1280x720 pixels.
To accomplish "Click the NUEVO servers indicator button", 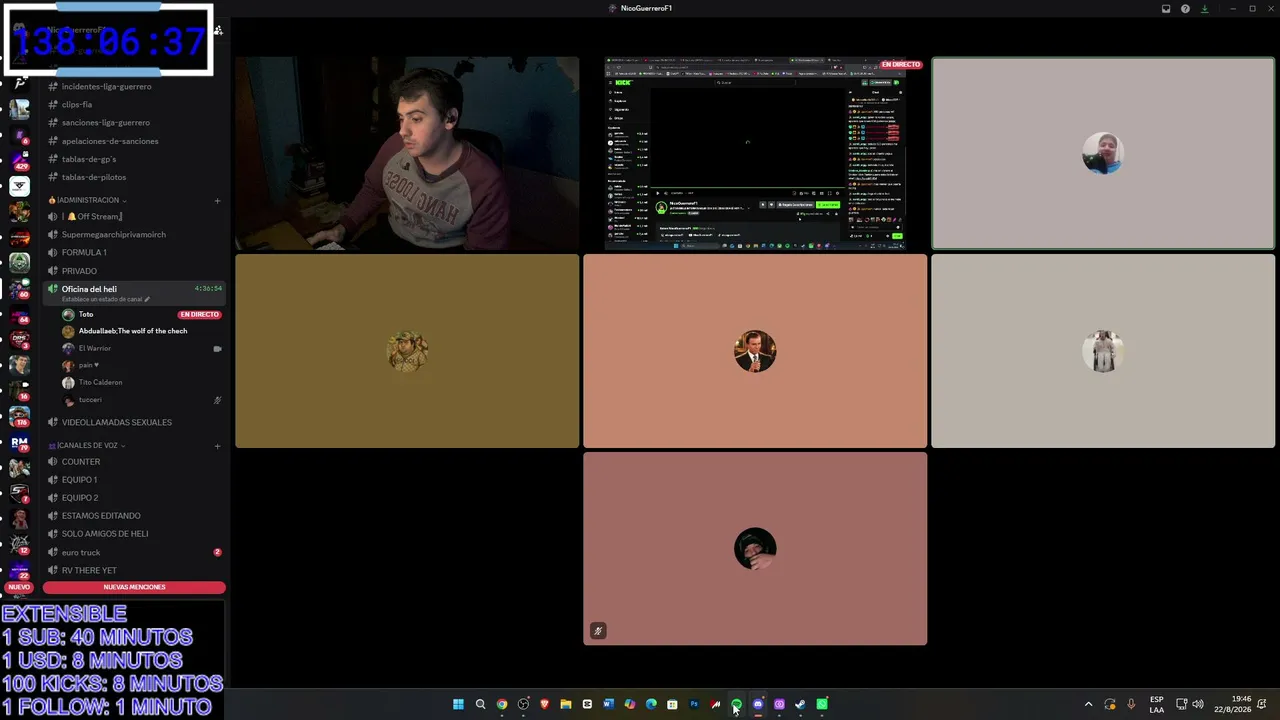I will (19, 587).
